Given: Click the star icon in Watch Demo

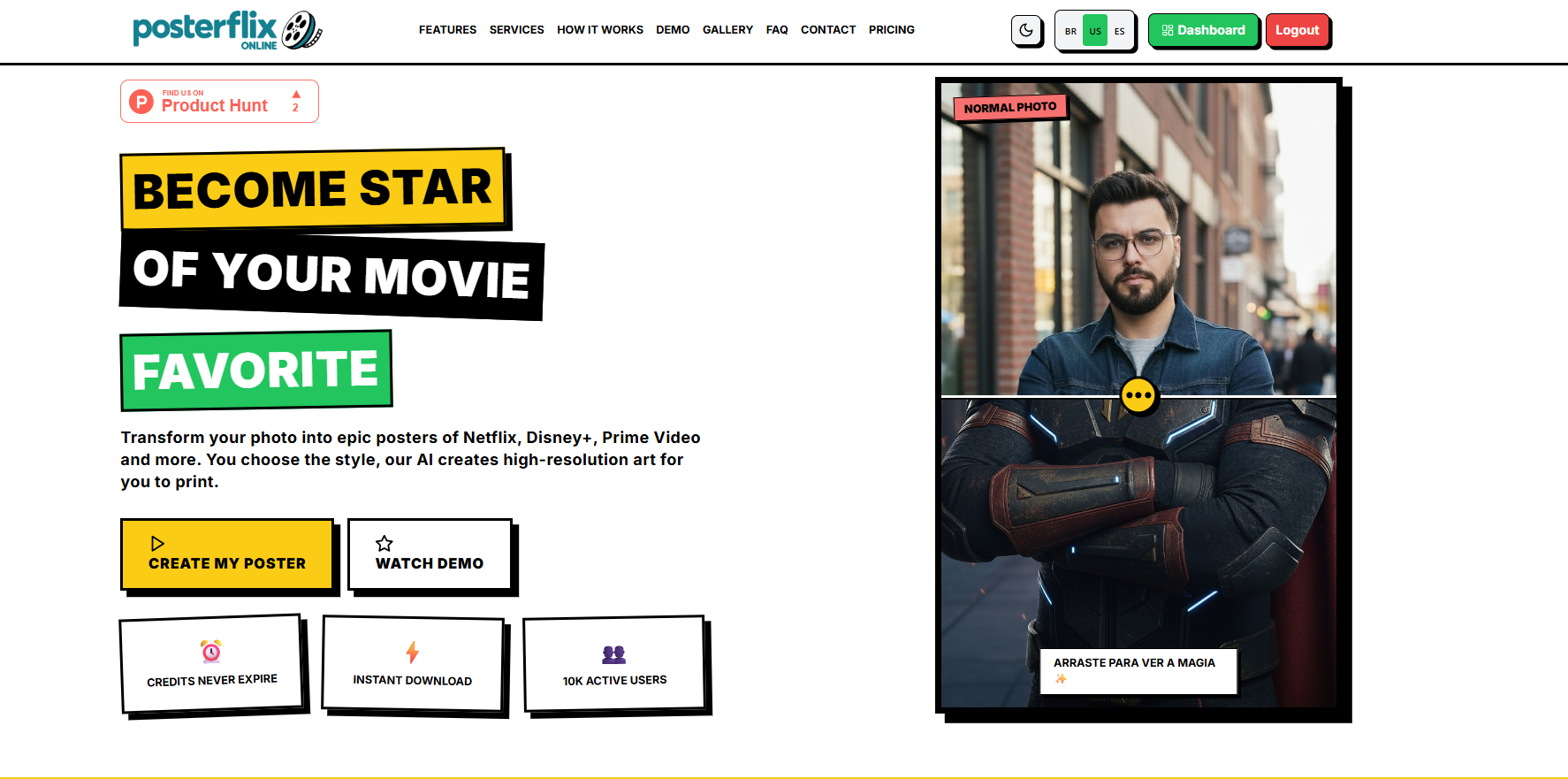Looking at the screenshot, I should point(384,544).
